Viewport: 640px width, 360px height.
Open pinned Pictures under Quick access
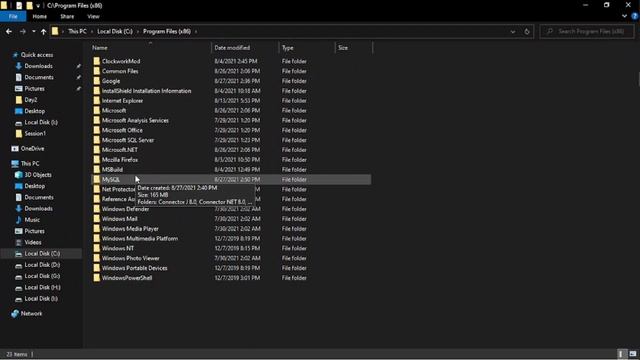[x=34, y=89]
